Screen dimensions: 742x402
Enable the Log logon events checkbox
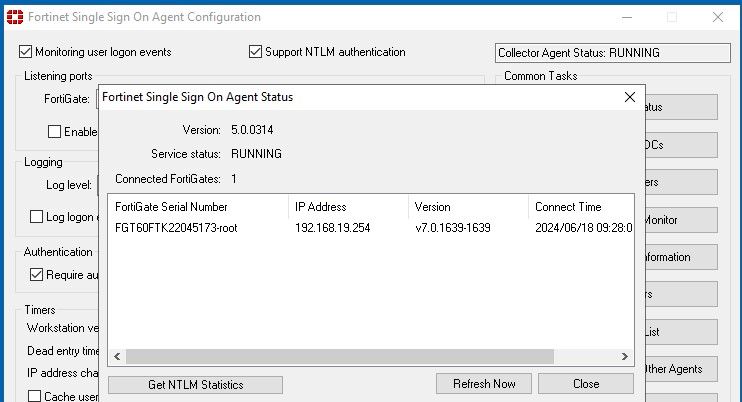click(37, 216)
